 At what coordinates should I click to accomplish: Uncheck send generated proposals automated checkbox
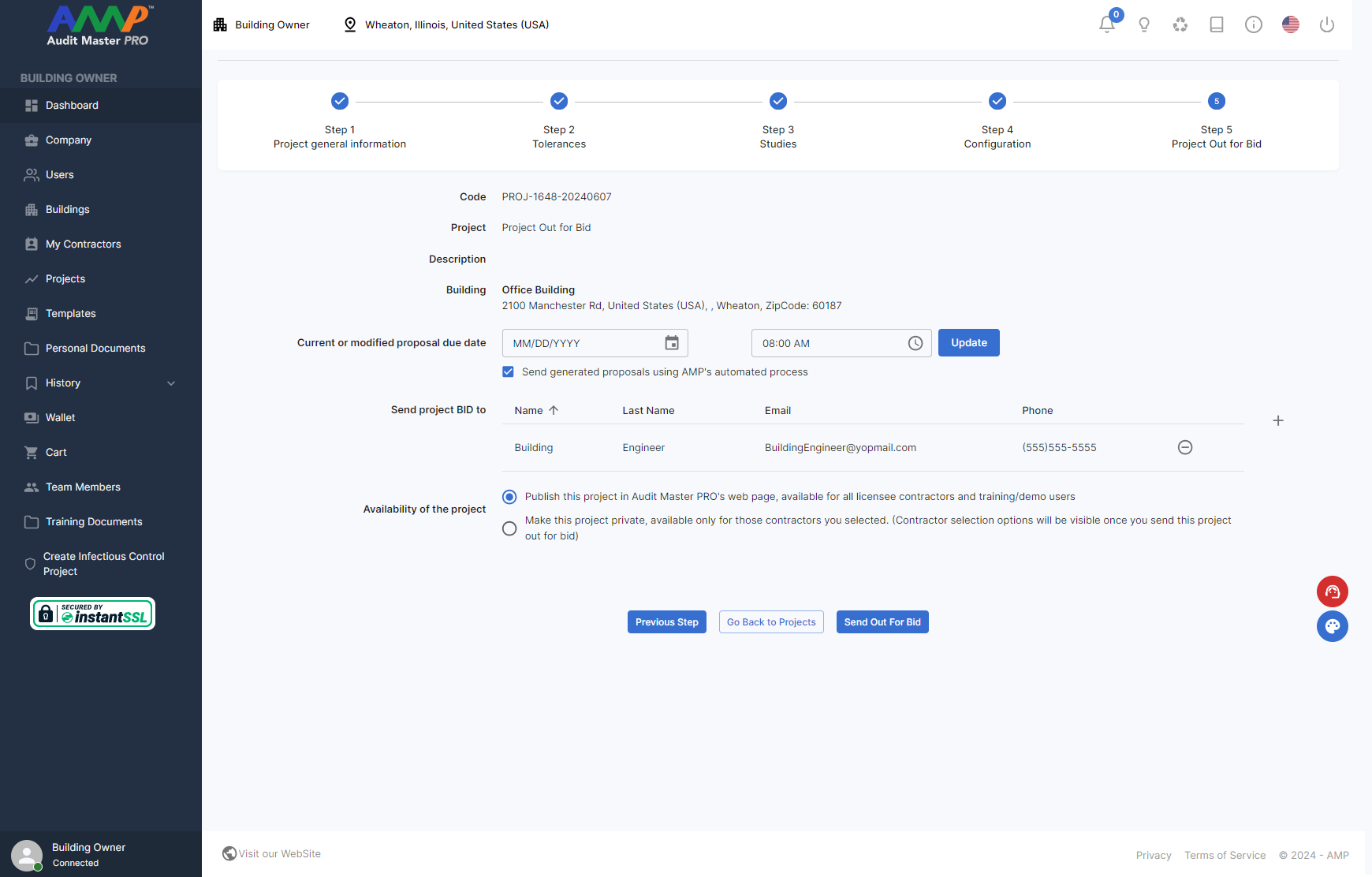pos(509,371)
